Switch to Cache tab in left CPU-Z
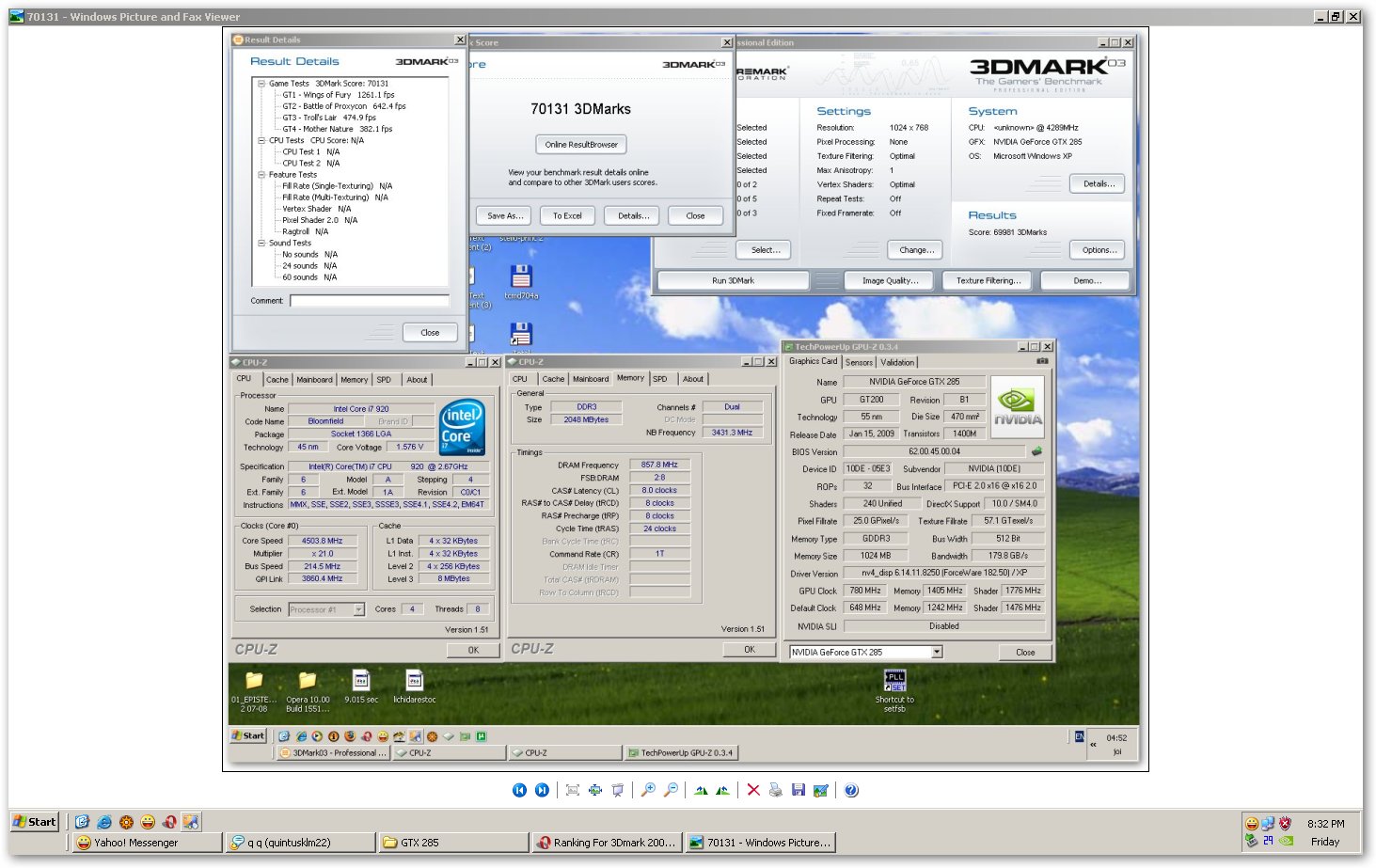 click(277, 380)
